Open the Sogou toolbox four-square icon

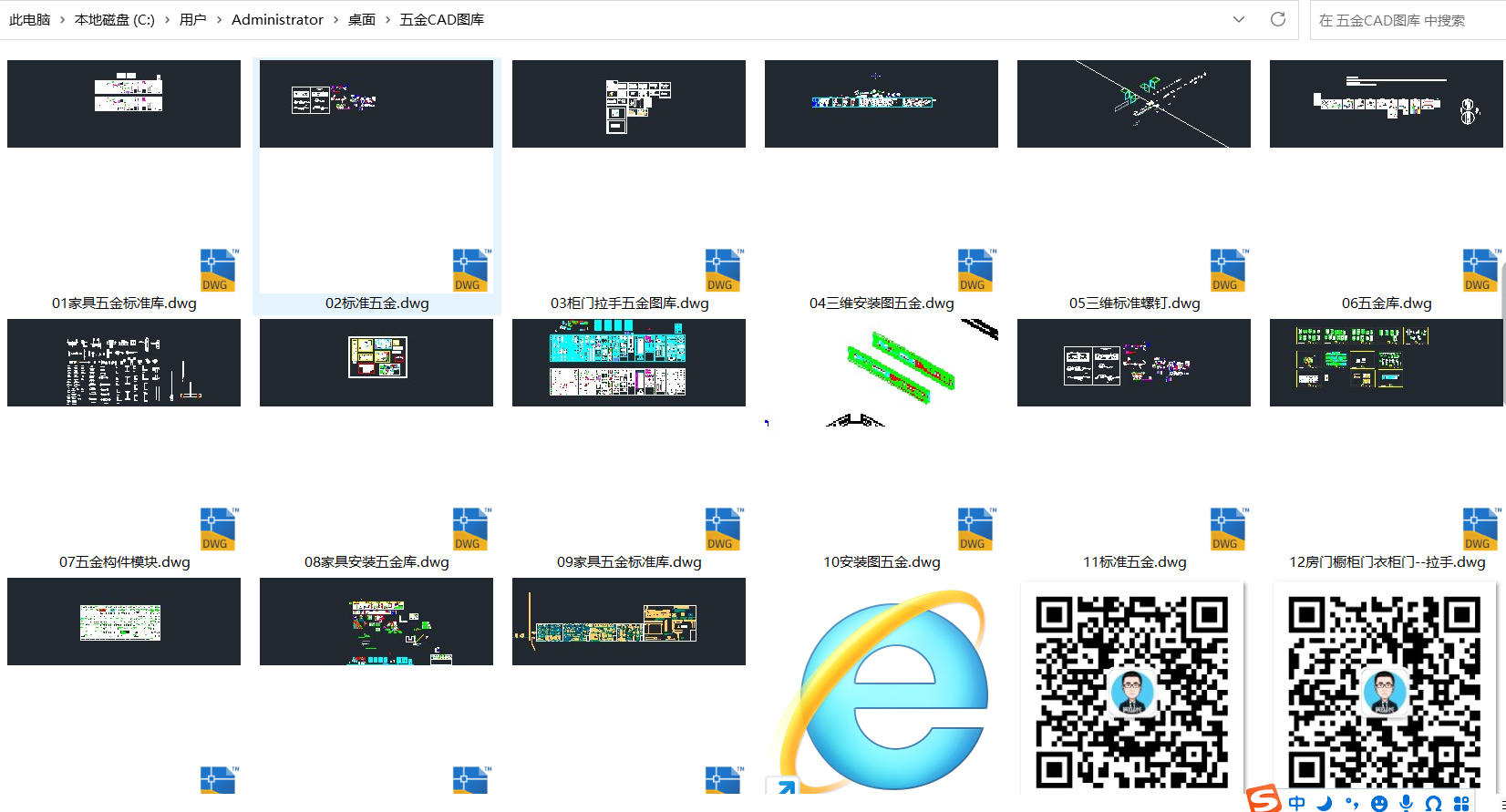point(1461,803)
